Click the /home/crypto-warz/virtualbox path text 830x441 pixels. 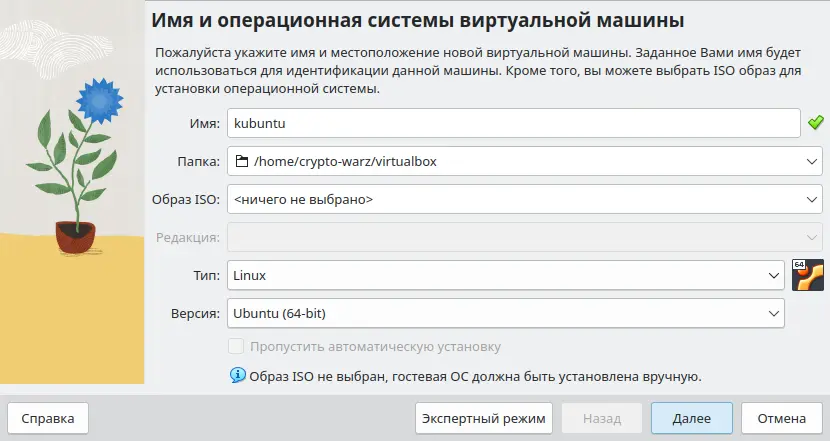(345, 161)
